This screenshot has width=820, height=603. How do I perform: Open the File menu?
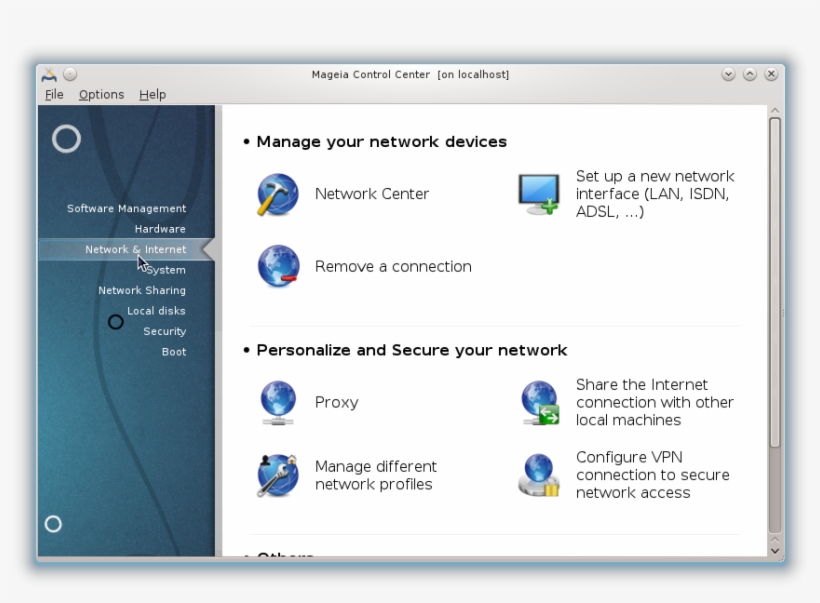click(x=53, y=94)
